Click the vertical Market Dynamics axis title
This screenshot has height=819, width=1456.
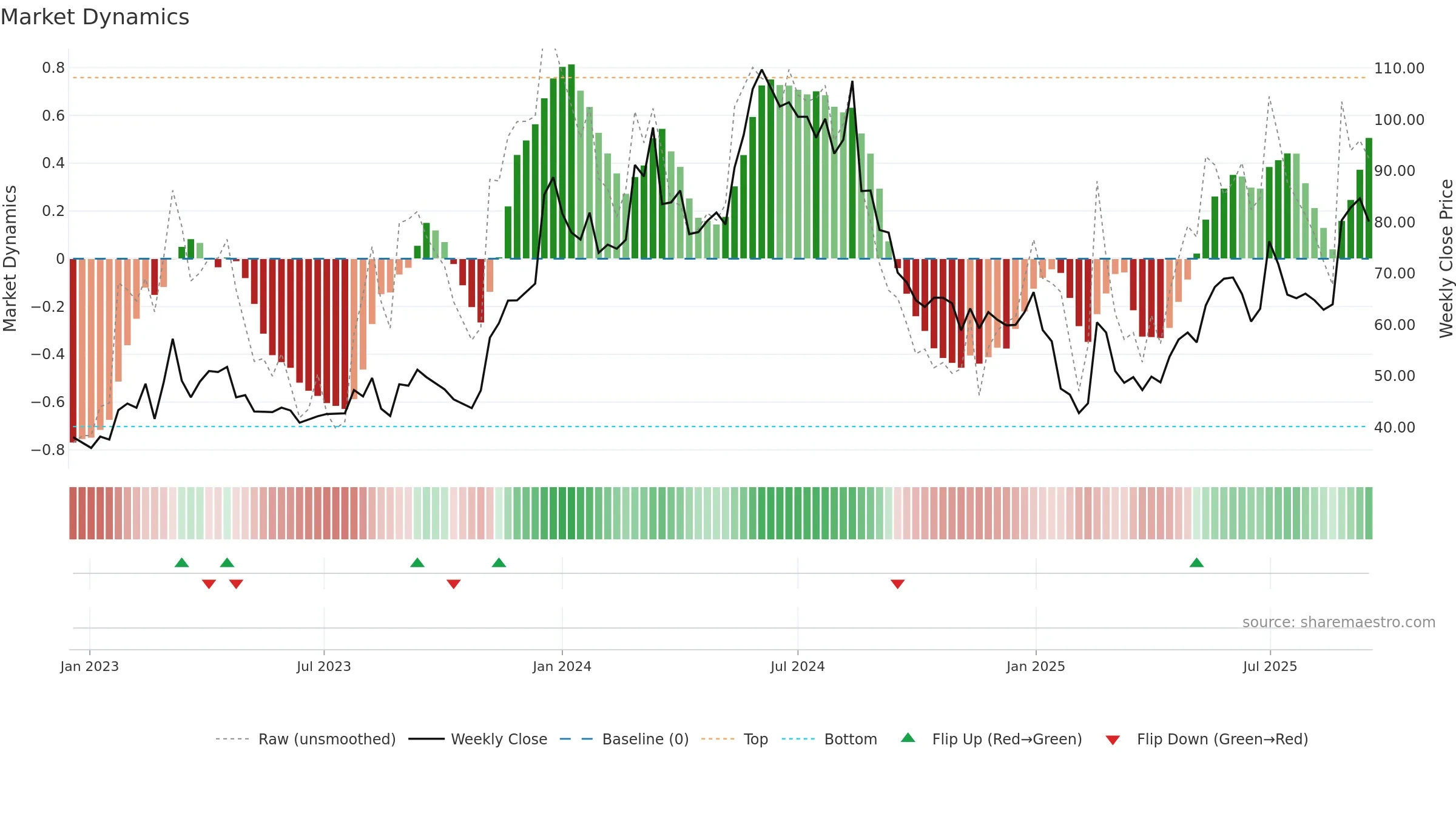coord(10,258)
